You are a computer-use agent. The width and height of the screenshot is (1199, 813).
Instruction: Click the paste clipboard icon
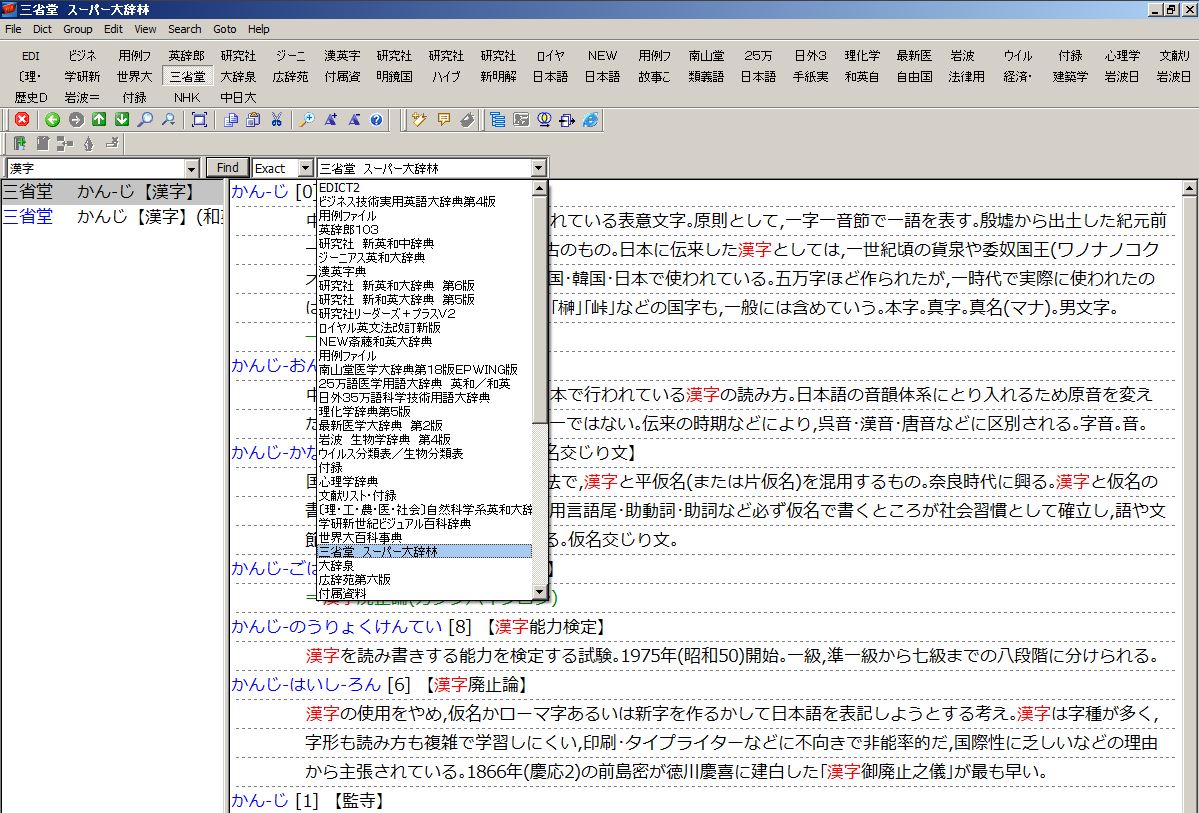[254, 119]
